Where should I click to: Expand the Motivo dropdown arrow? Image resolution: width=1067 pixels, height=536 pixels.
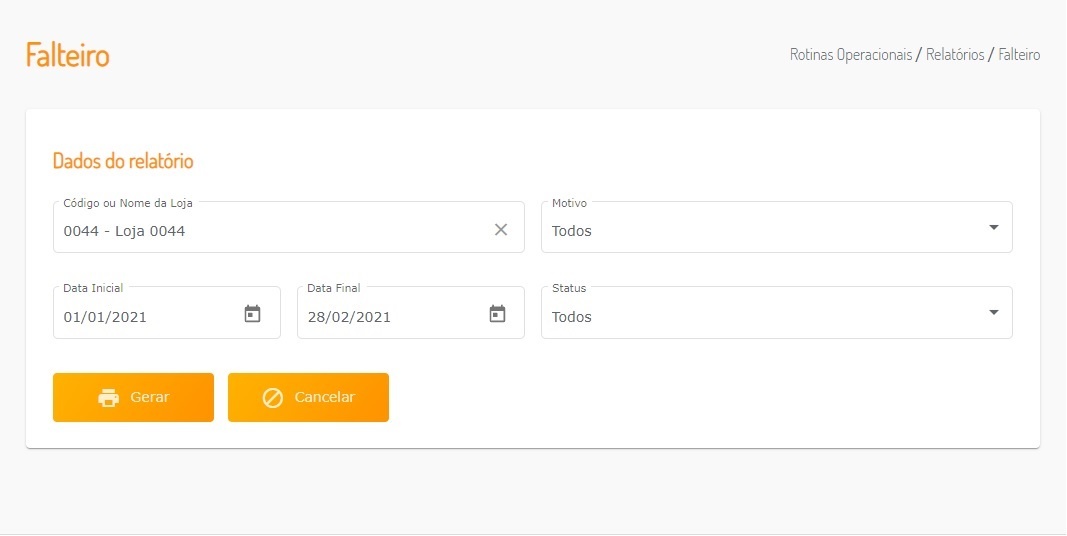pyautogui.click(x=993, y=228)
